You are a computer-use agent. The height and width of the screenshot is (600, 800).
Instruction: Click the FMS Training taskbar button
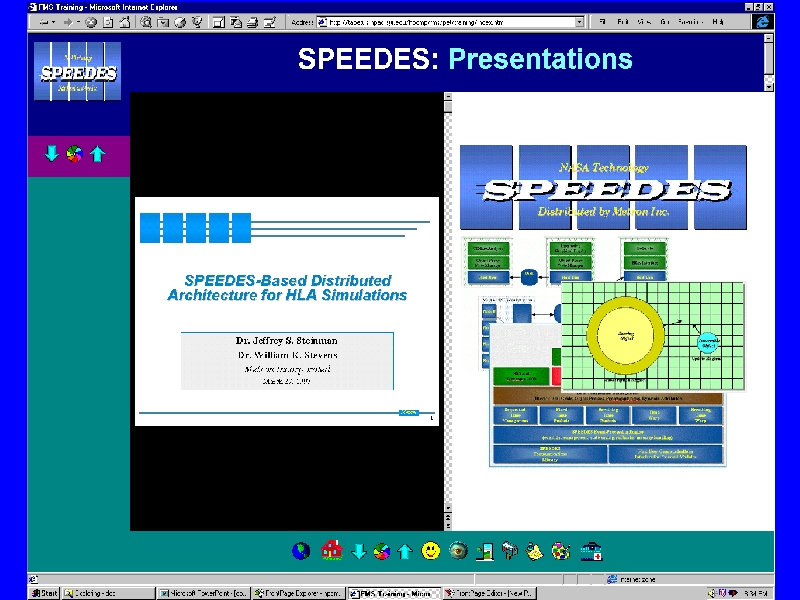(x=393, y=593)
